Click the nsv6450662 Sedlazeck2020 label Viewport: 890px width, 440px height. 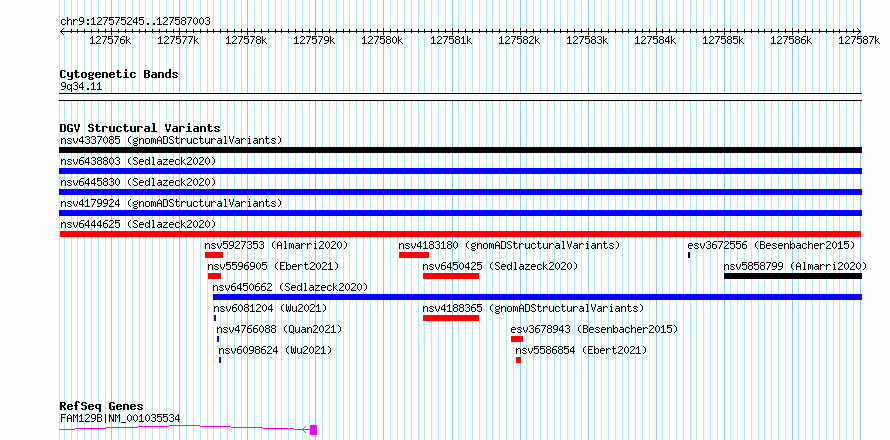[x=290, y=287]
